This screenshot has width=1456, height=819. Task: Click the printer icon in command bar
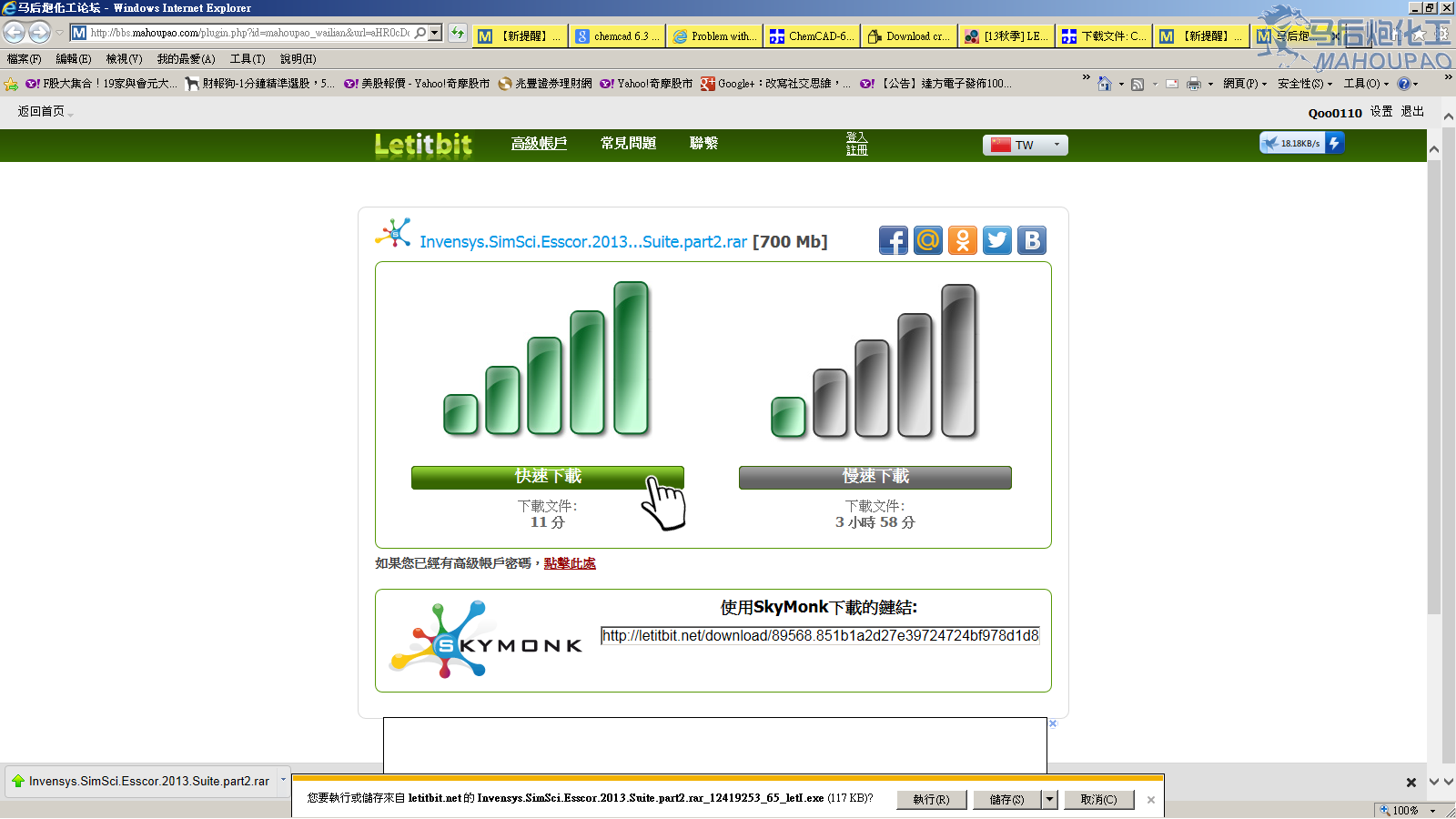1193,84
